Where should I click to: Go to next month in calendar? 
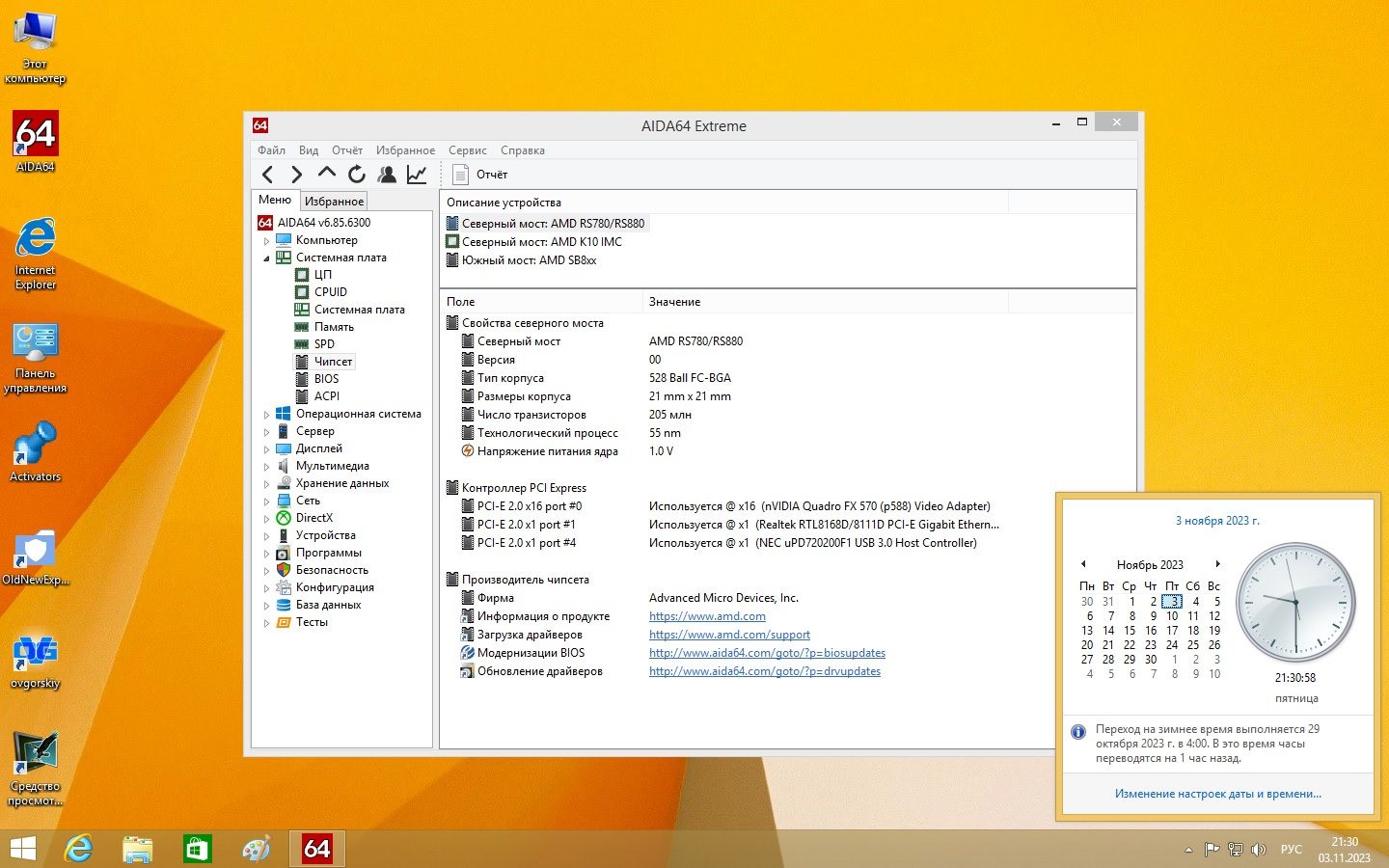tap(1217, 564)
